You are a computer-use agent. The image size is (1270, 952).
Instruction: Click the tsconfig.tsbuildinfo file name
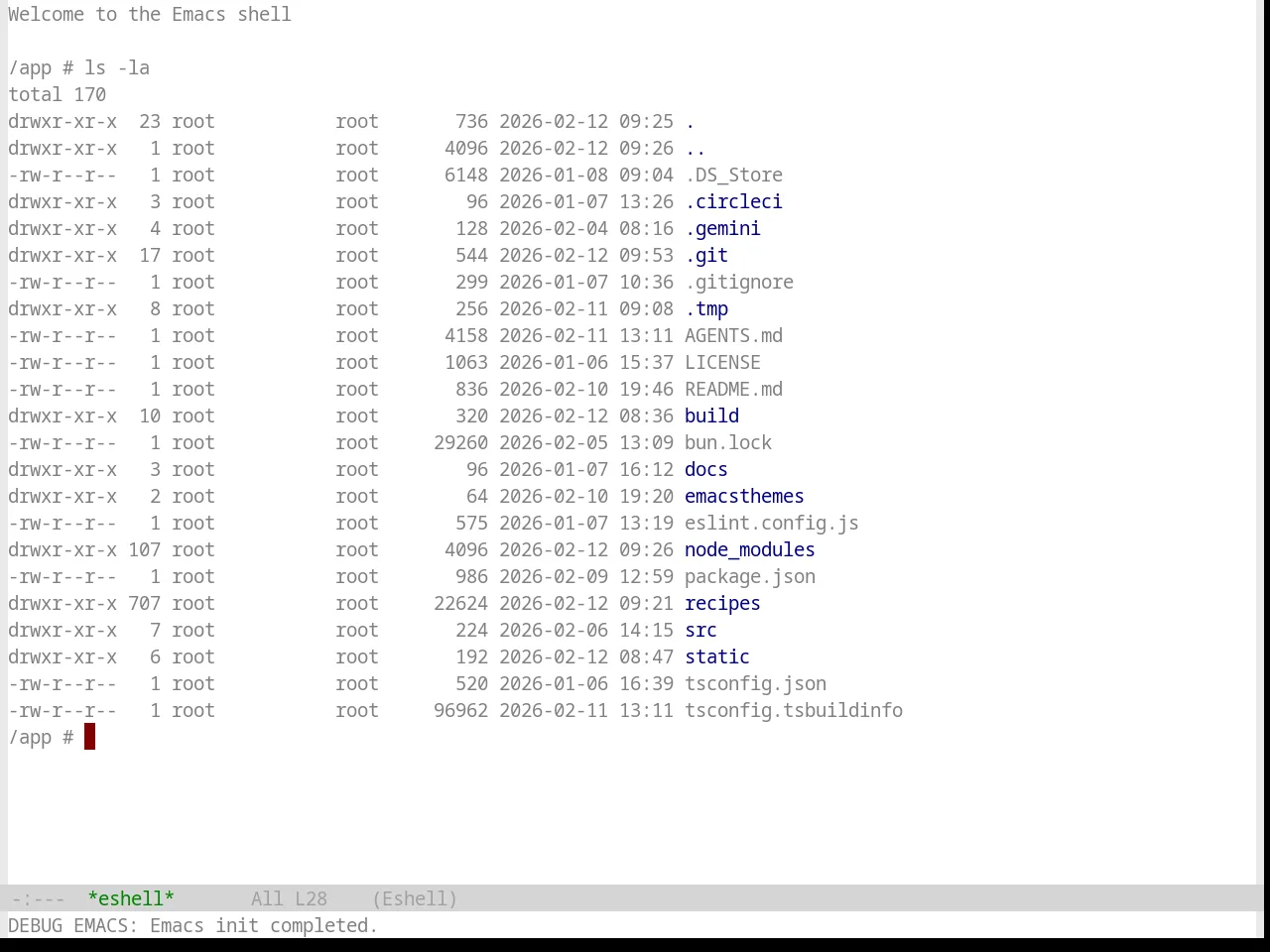pyautogui.click(x=794, y=710)
